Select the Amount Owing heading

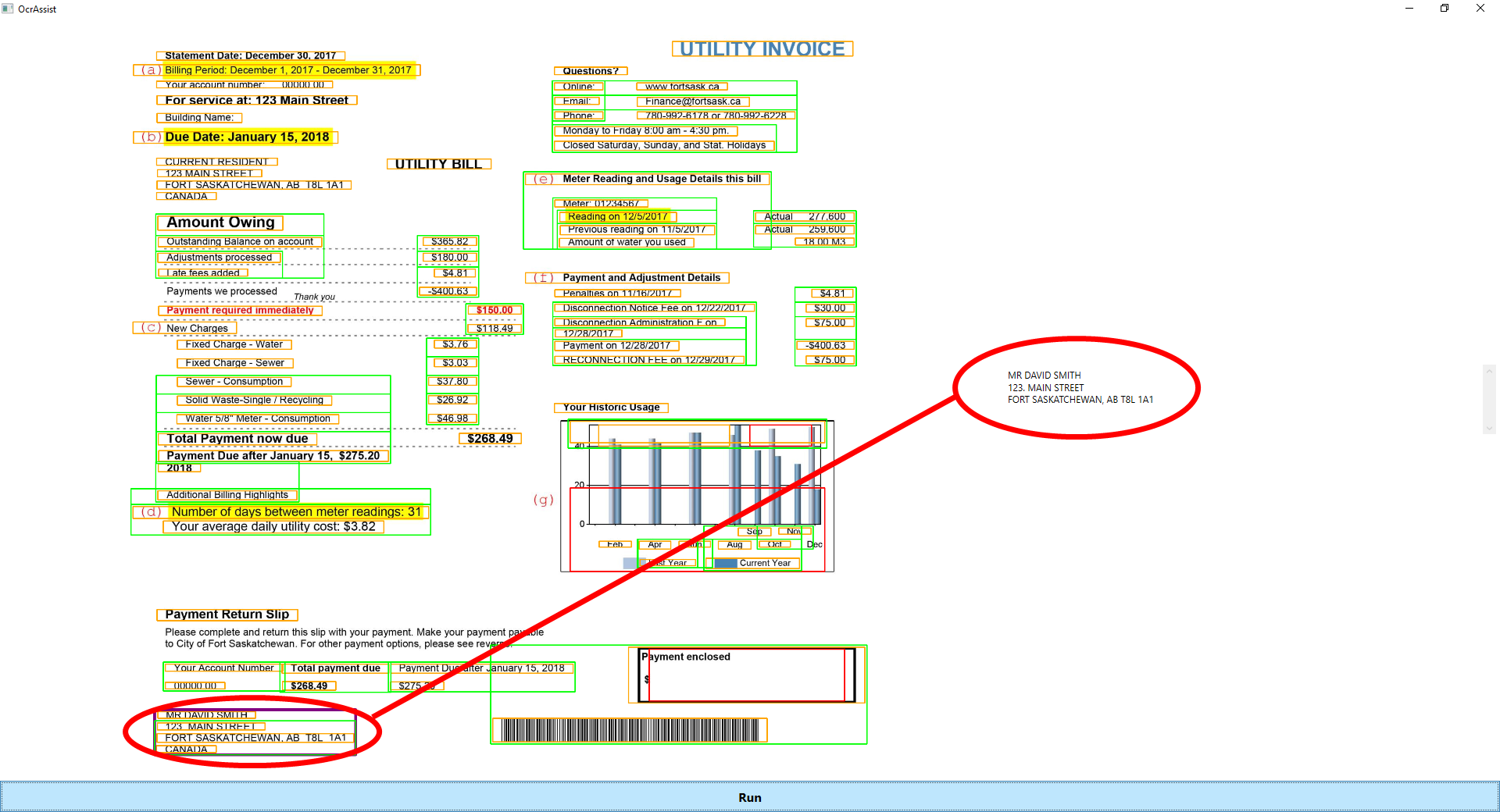220,223
